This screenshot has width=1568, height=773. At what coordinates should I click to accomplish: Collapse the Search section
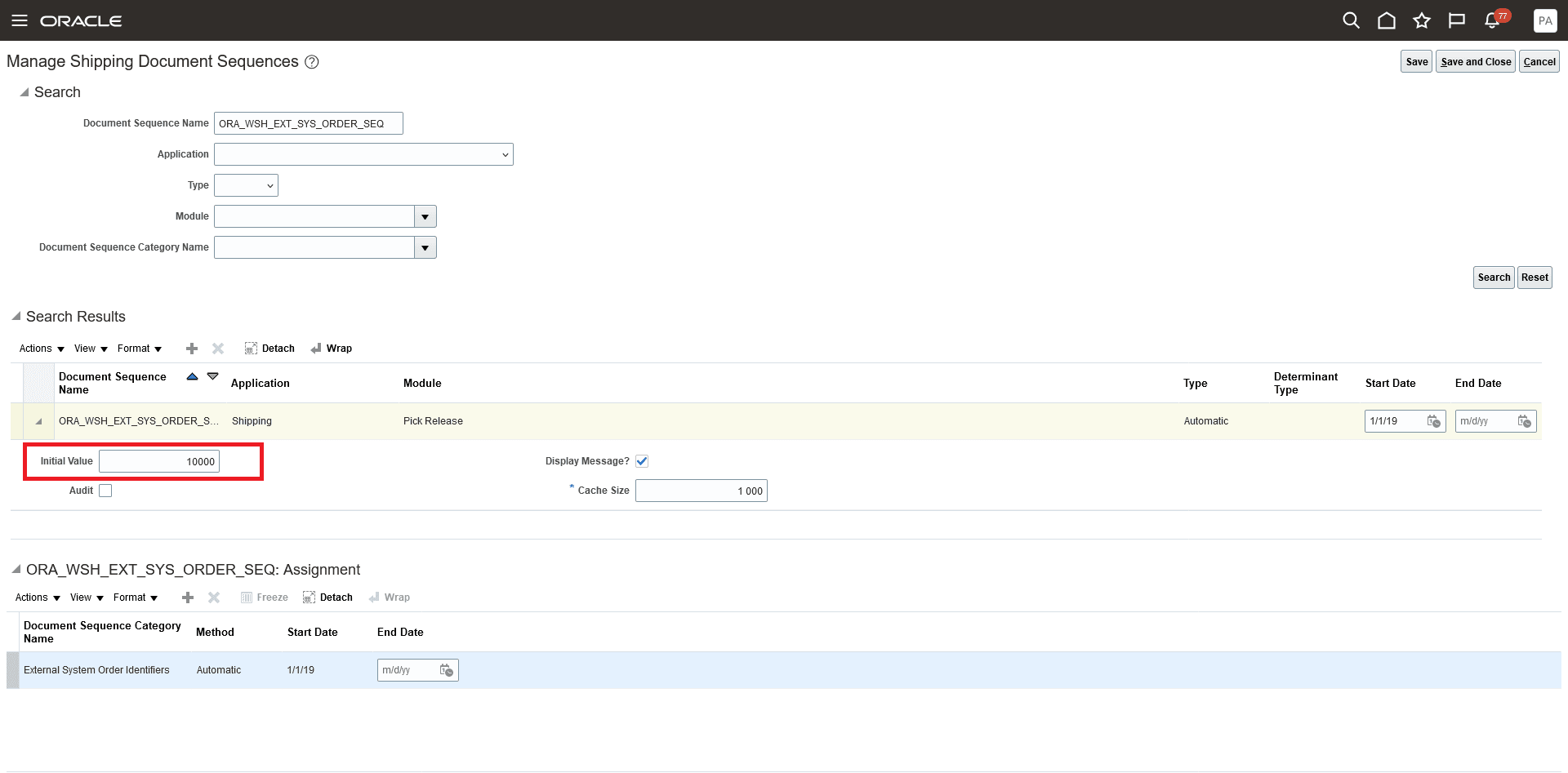(x=24, y=92)
